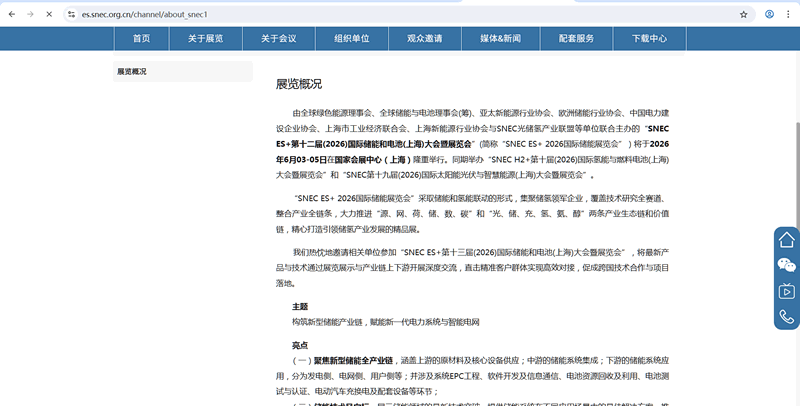Go to 首页 in navigation bar

coord(141,38)
